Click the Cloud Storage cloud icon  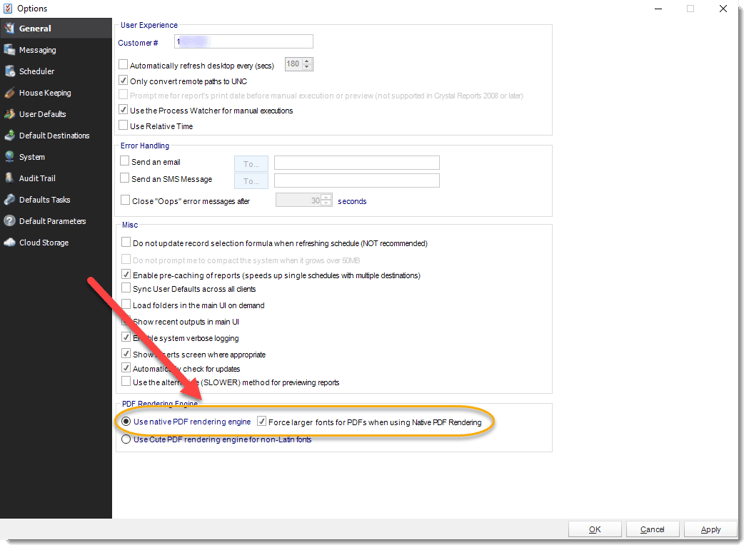(9, 242)
